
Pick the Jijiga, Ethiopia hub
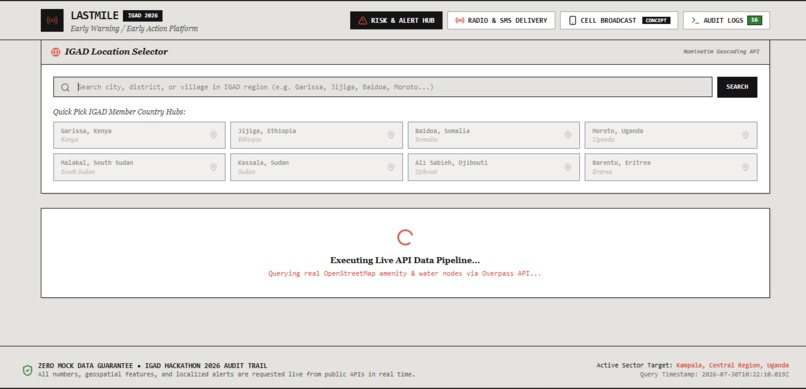click(x=316, y=135)
